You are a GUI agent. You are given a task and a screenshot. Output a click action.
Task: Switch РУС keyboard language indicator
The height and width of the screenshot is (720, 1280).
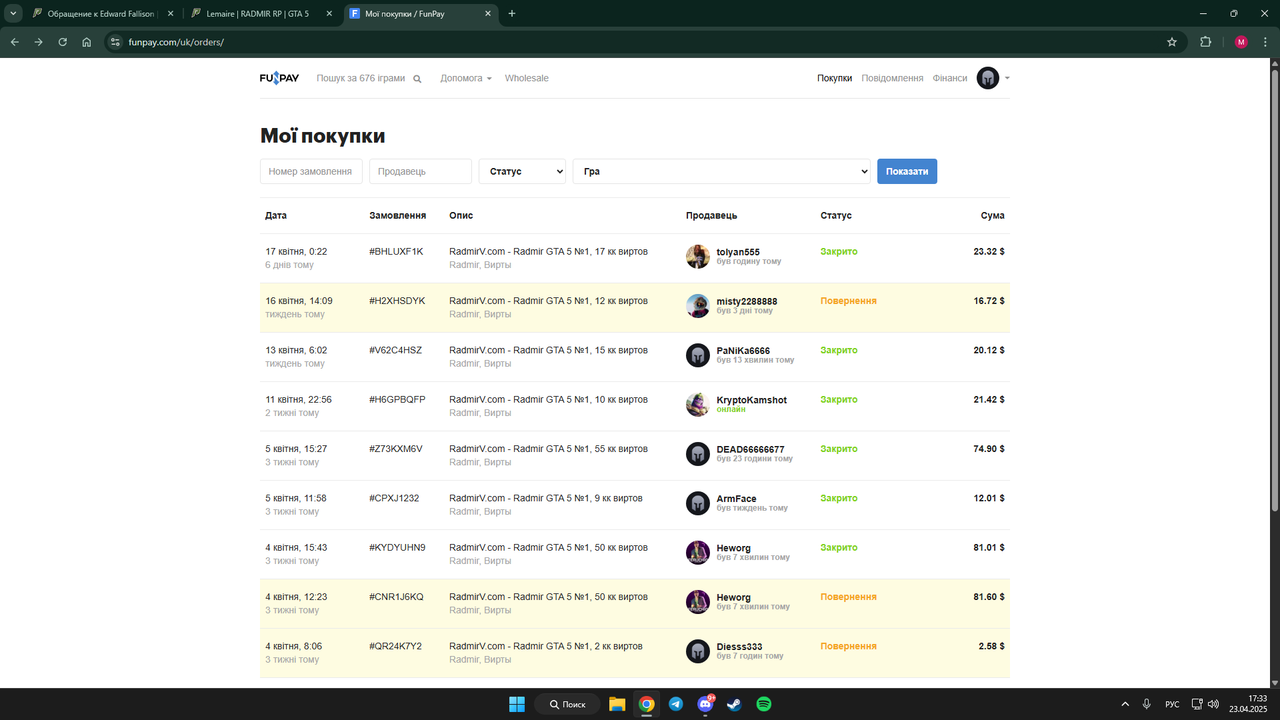[1172, 704]
